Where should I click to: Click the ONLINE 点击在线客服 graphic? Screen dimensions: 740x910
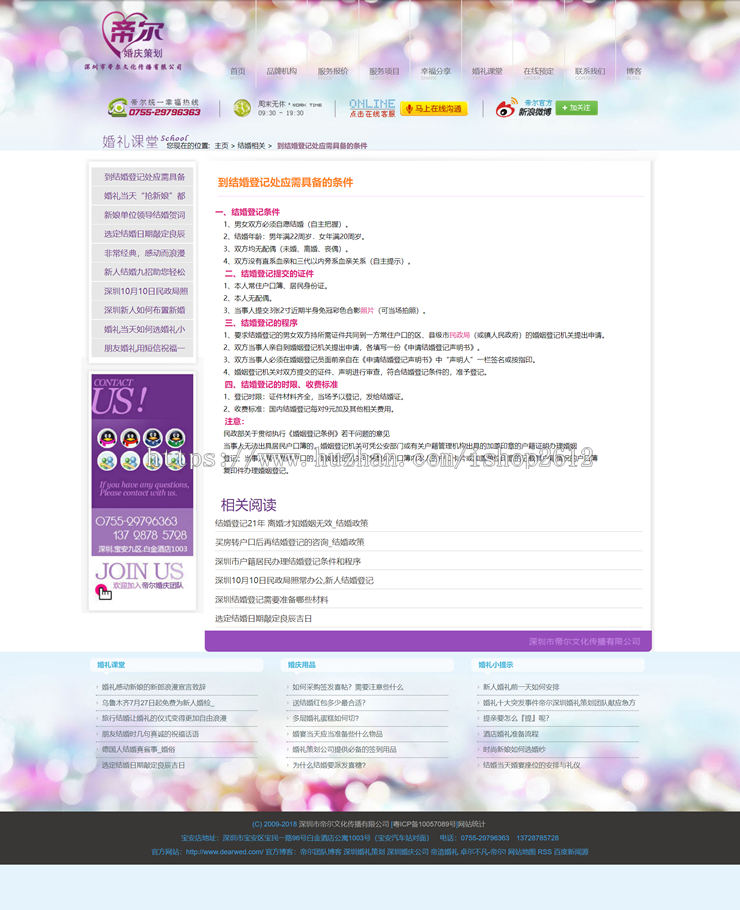[372, 107]
